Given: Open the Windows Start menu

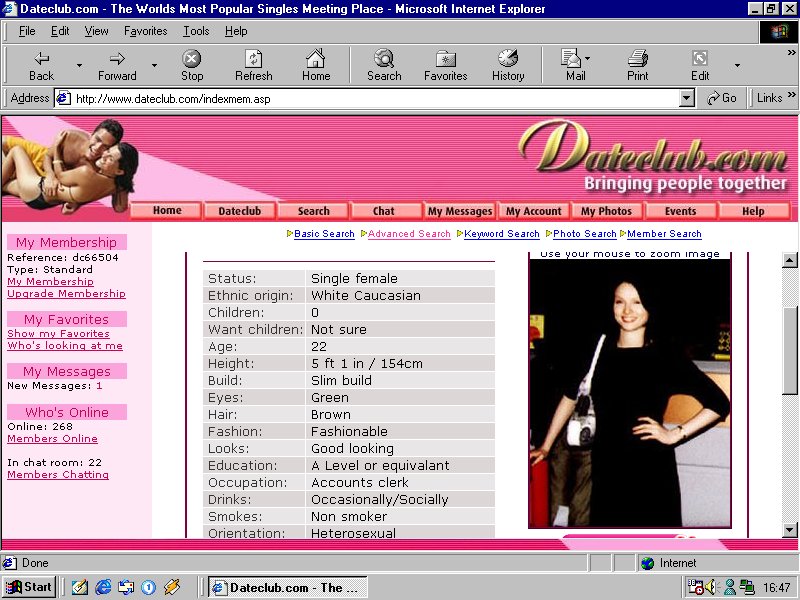Looking at the screenshot, I should click(29, 587).
